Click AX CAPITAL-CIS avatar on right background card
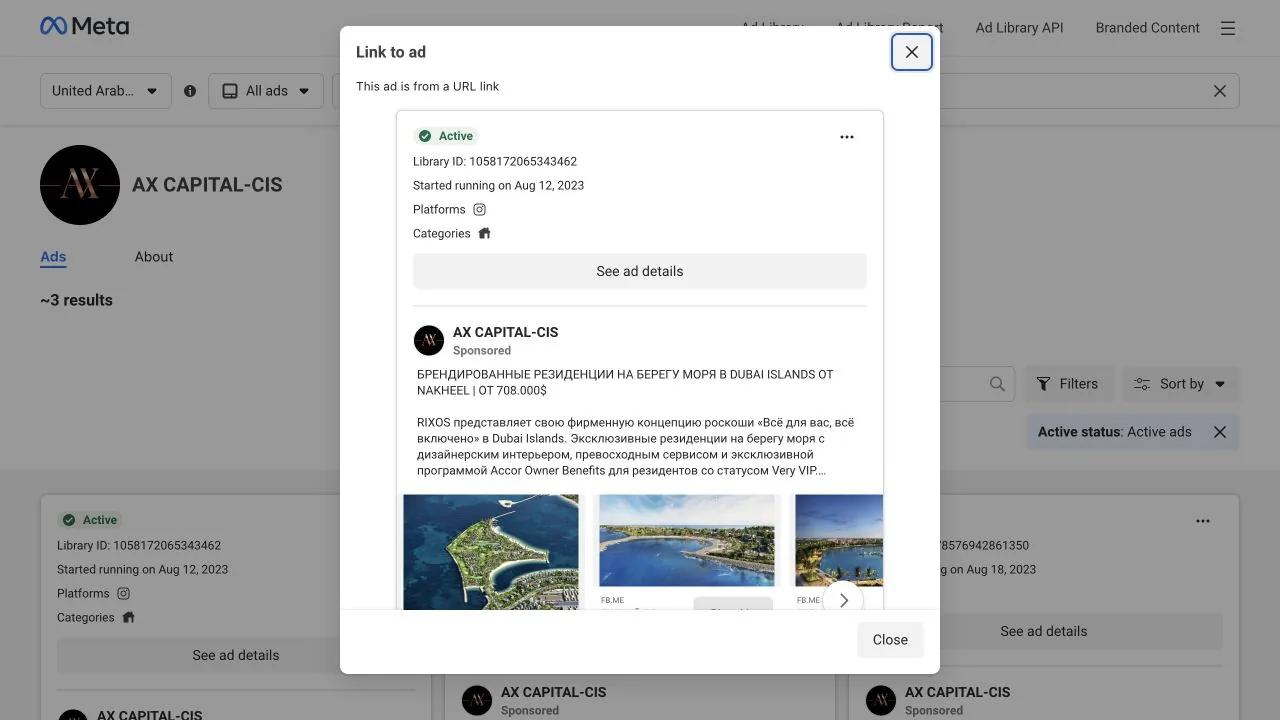The image size is (1280, 720). tap(881, 700)
